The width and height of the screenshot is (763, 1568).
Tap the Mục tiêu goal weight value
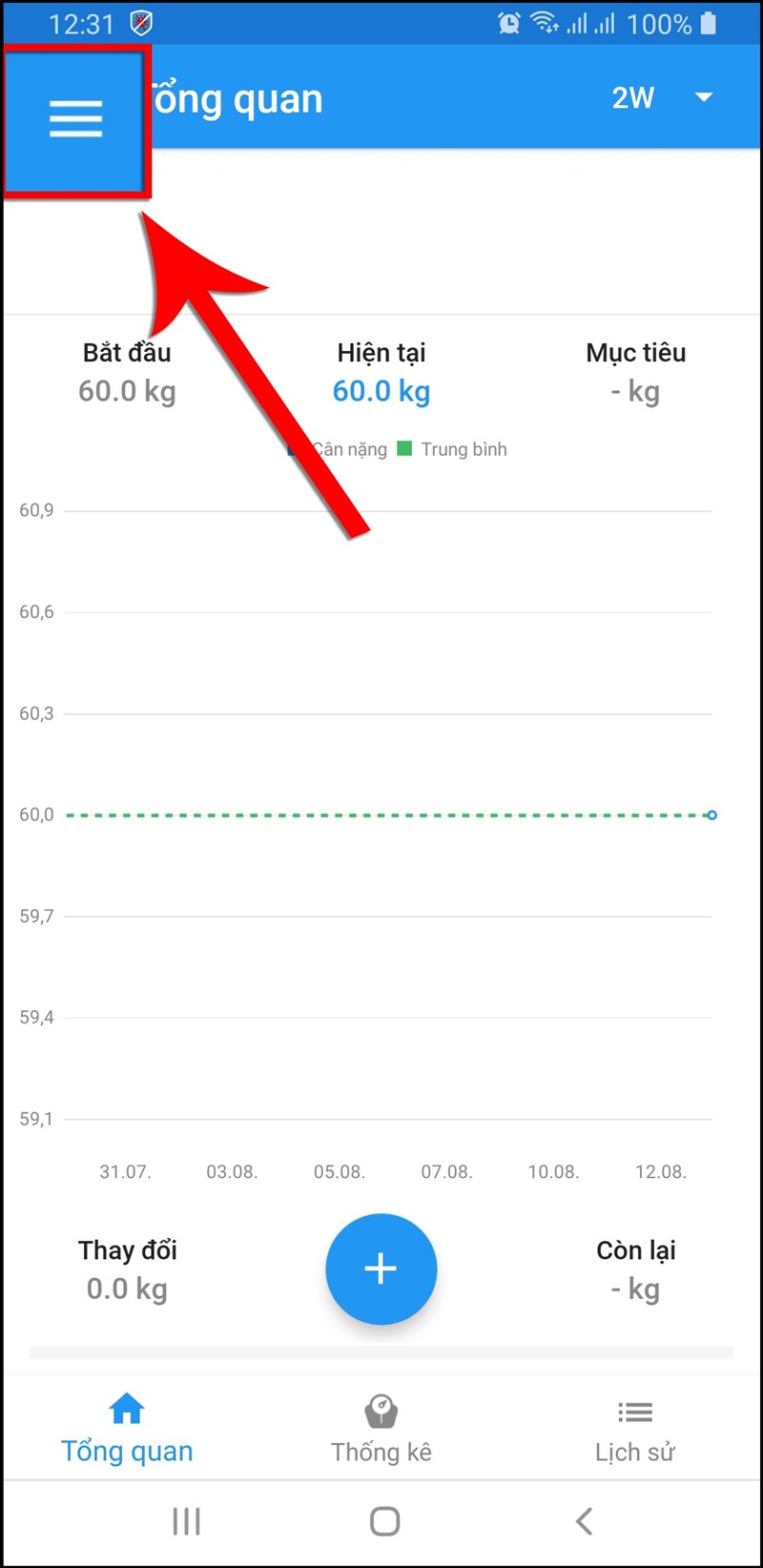pos(635,392)
